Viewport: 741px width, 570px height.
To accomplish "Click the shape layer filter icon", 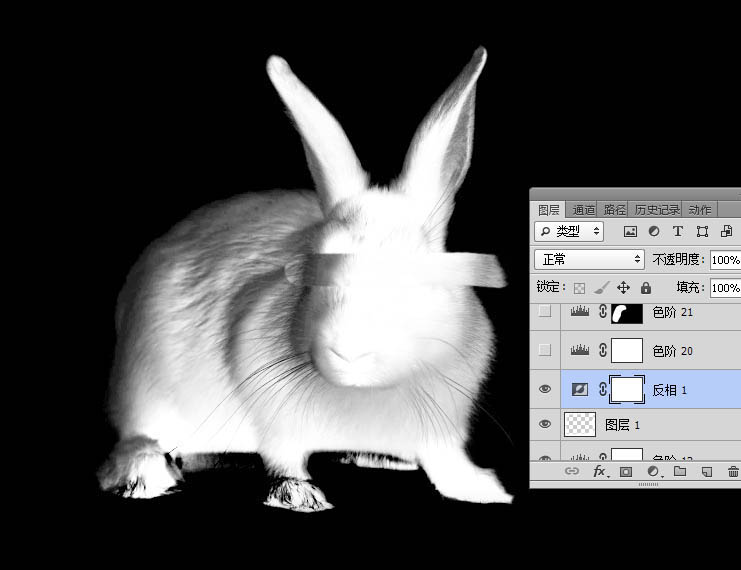I will [x=702, y=231].
